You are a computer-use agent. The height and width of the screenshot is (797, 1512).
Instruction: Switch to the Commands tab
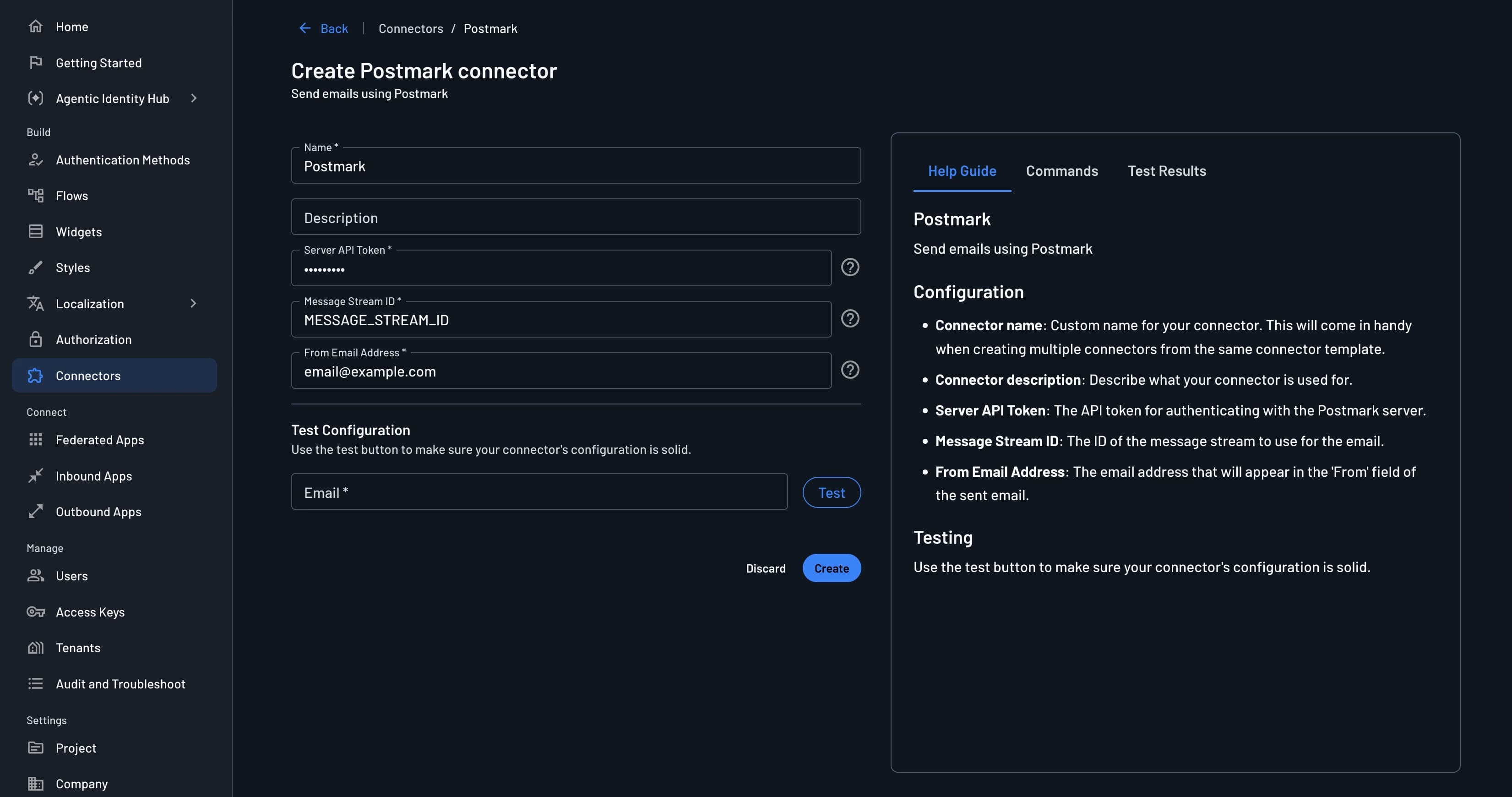(1061, 171)
